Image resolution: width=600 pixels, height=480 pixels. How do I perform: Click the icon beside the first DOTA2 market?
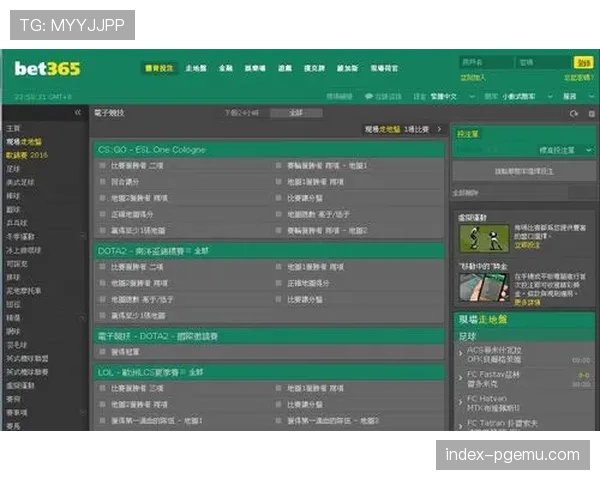(103, 268)
